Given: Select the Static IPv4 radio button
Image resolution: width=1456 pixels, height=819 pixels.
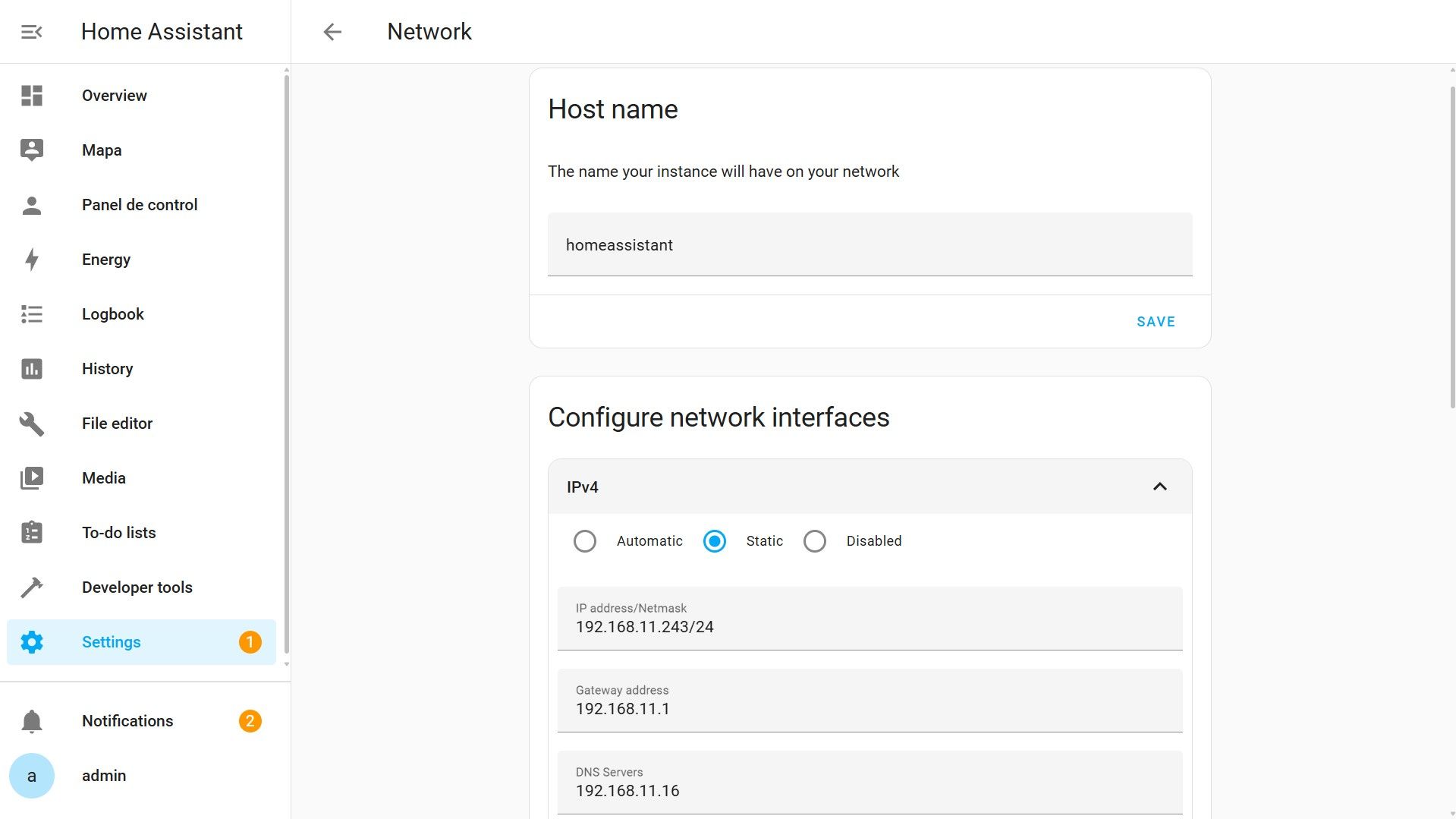Looking at the screenshot, I should click(x=715, y=541).
